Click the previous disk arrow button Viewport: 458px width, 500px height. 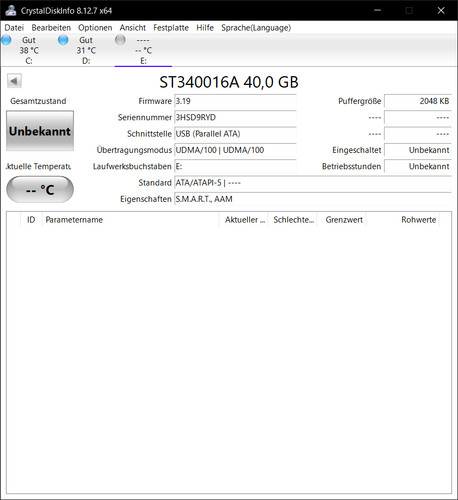[x=14, y=81]
